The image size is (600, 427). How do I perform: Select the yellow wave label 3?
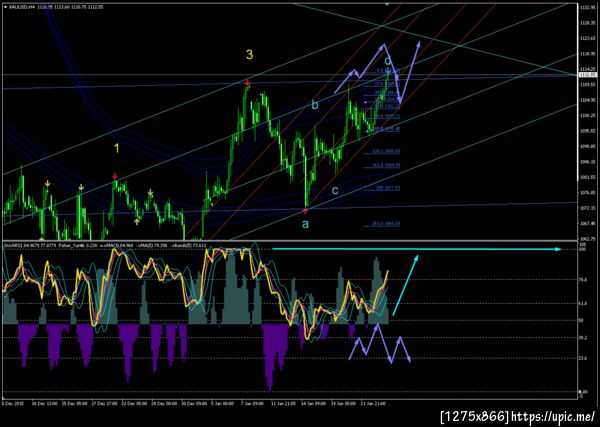tap(249, 55)
